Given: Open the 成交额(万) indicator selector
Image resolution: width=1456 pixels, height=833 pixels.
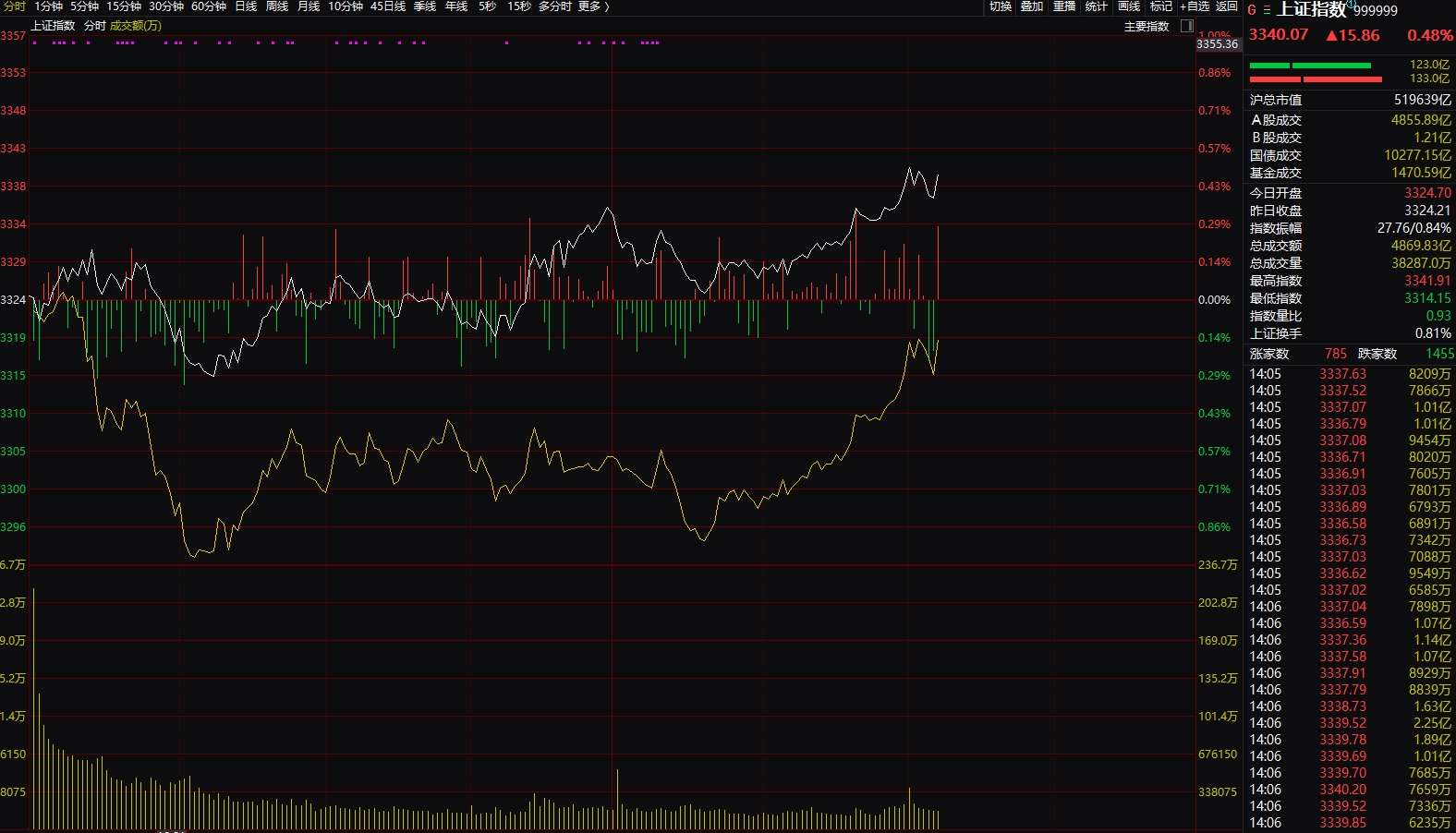Looking at the screenshot, I should (x=135, y=26).
